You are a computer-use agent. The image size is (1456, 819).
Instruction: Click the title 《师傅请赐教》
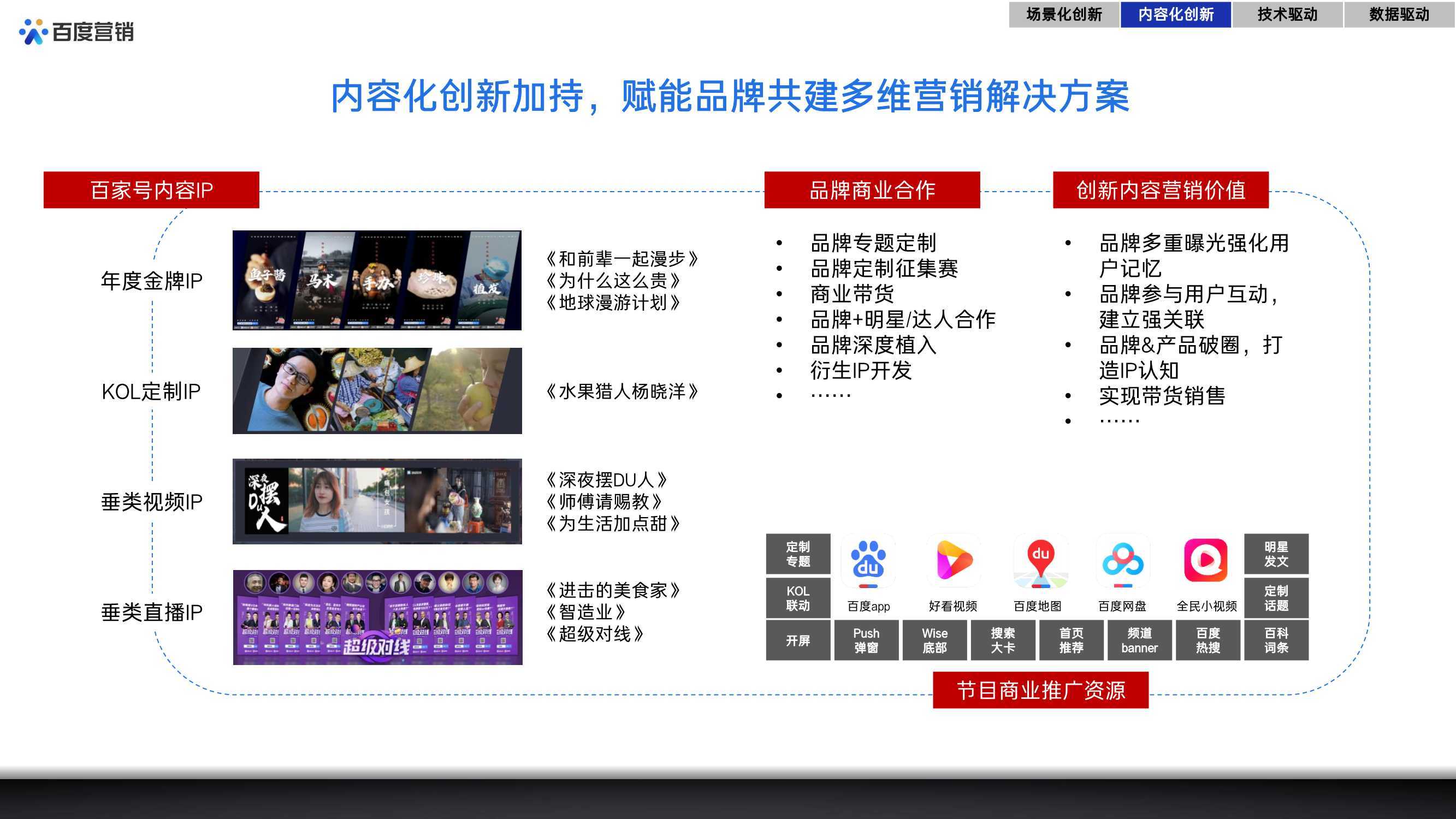(x=603, y=501)
